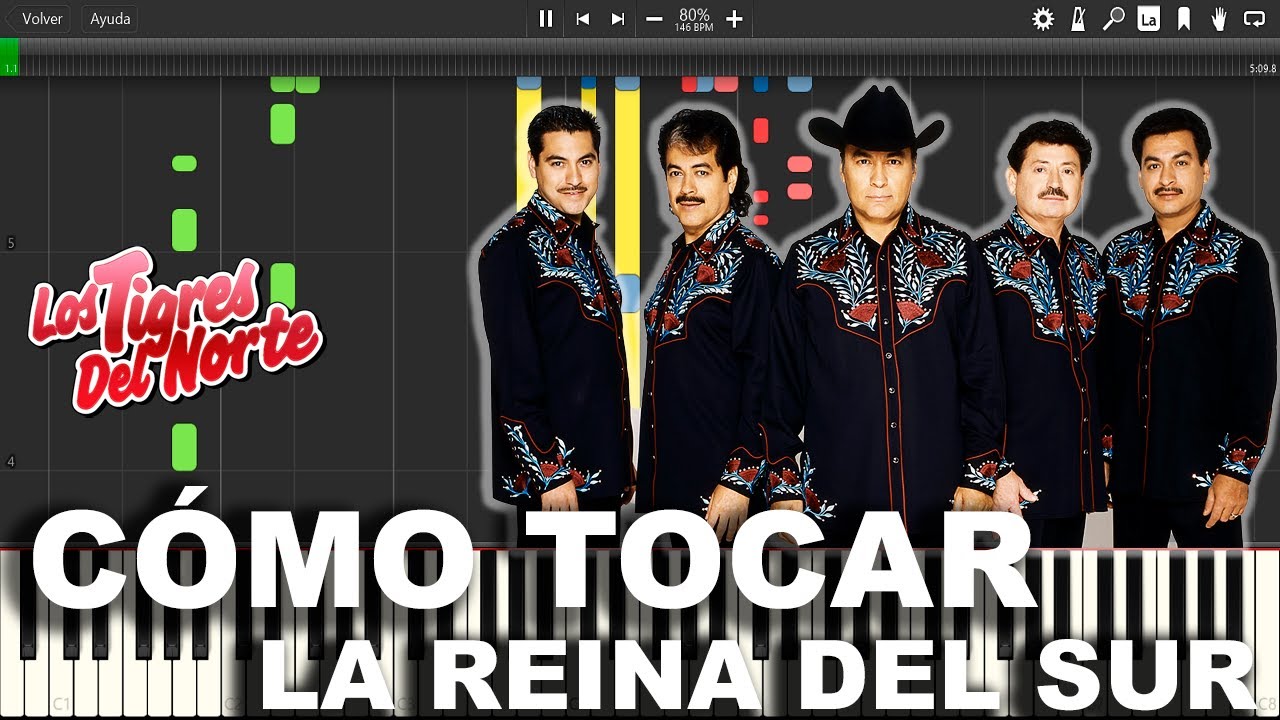Click the 5:09.8 song duration label
Image resolution: width=1280 pixels, height=720 pixels.
coord(1263,69)
